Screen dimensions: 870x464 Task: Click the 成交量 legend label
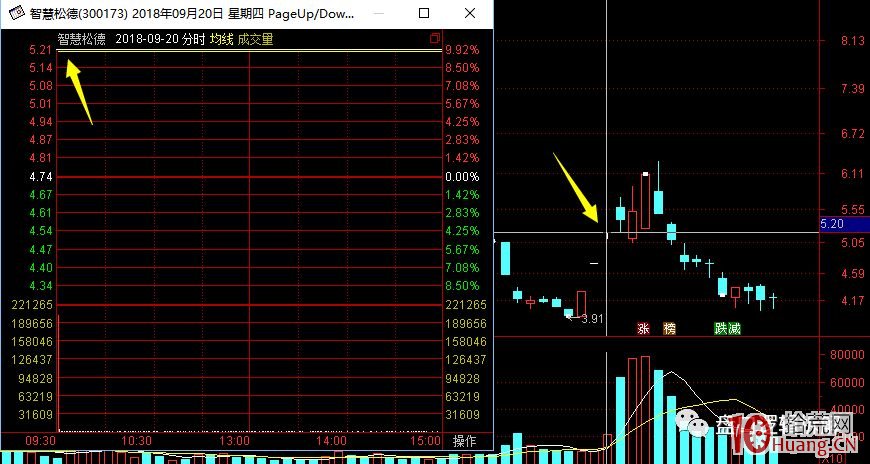(x=255, y=39)
